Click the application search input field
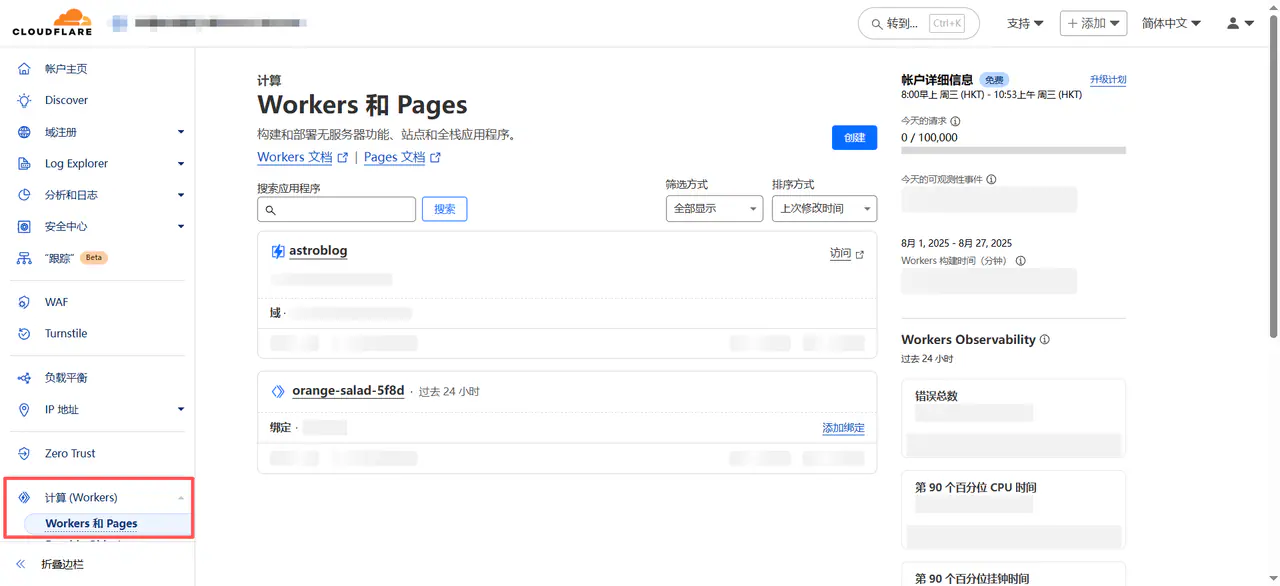 click(336, 209)
